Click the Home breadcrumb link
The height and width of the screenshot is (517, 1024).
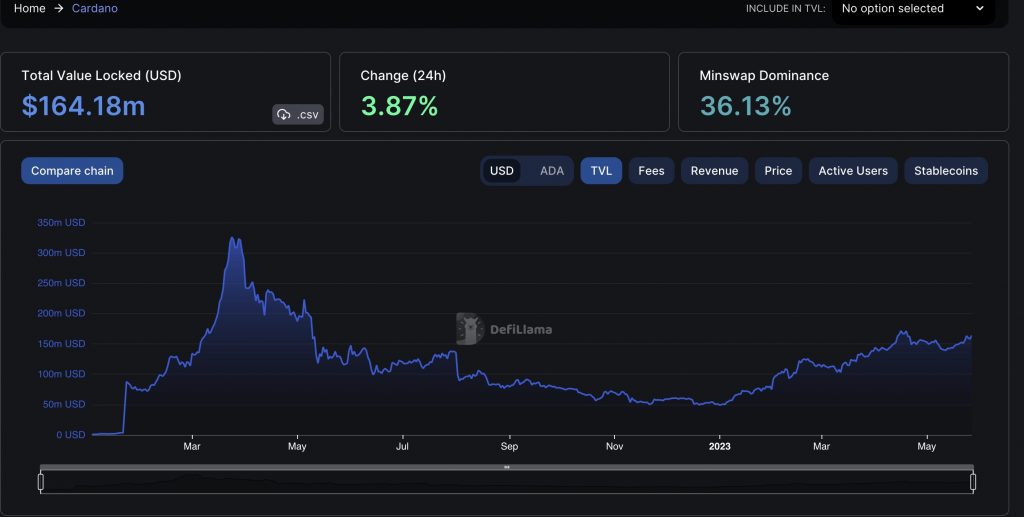pyautogui.click(x=29, y=8)
